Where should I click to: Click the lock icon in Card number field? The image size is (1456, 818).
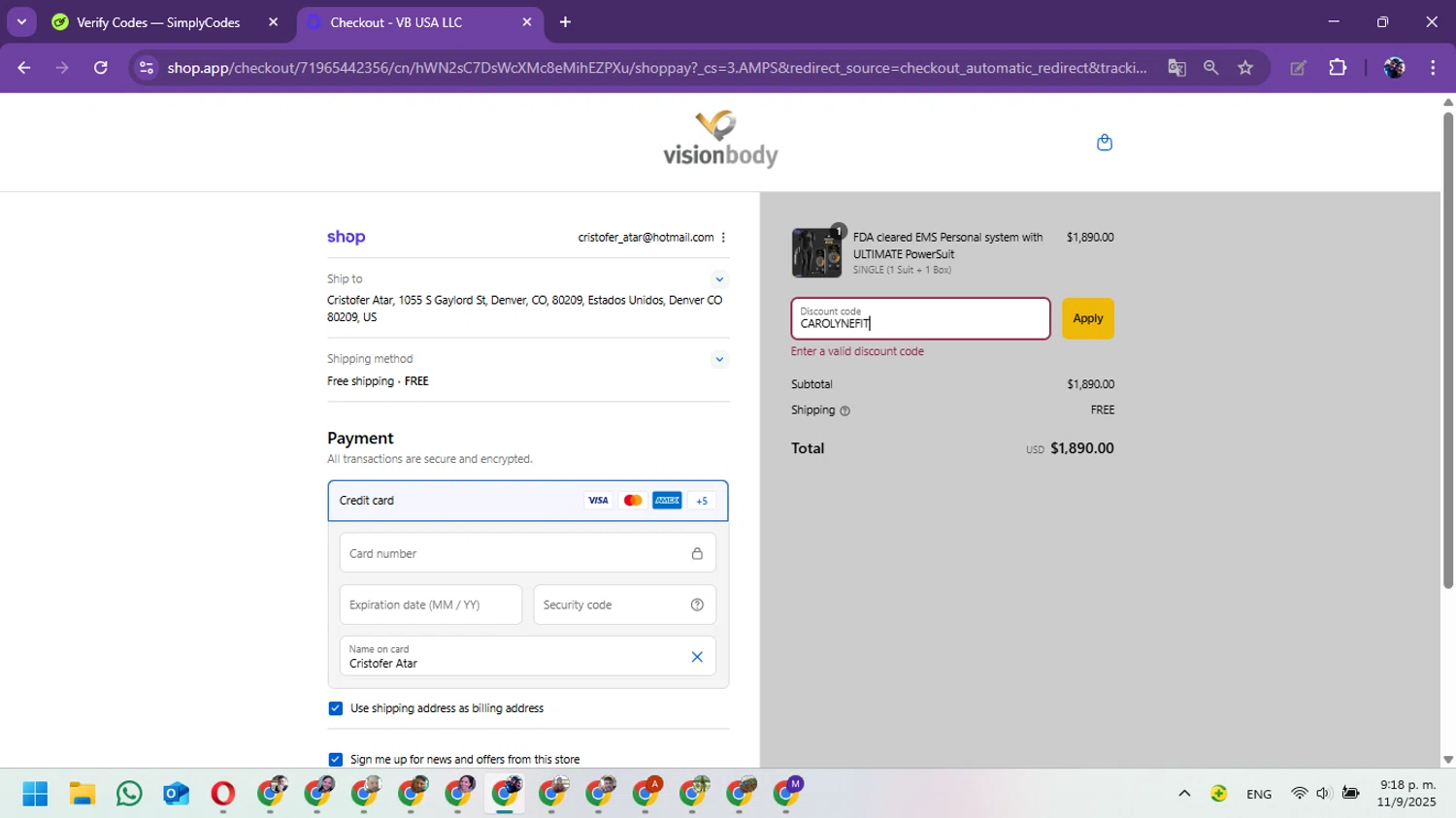pos(697,553)
